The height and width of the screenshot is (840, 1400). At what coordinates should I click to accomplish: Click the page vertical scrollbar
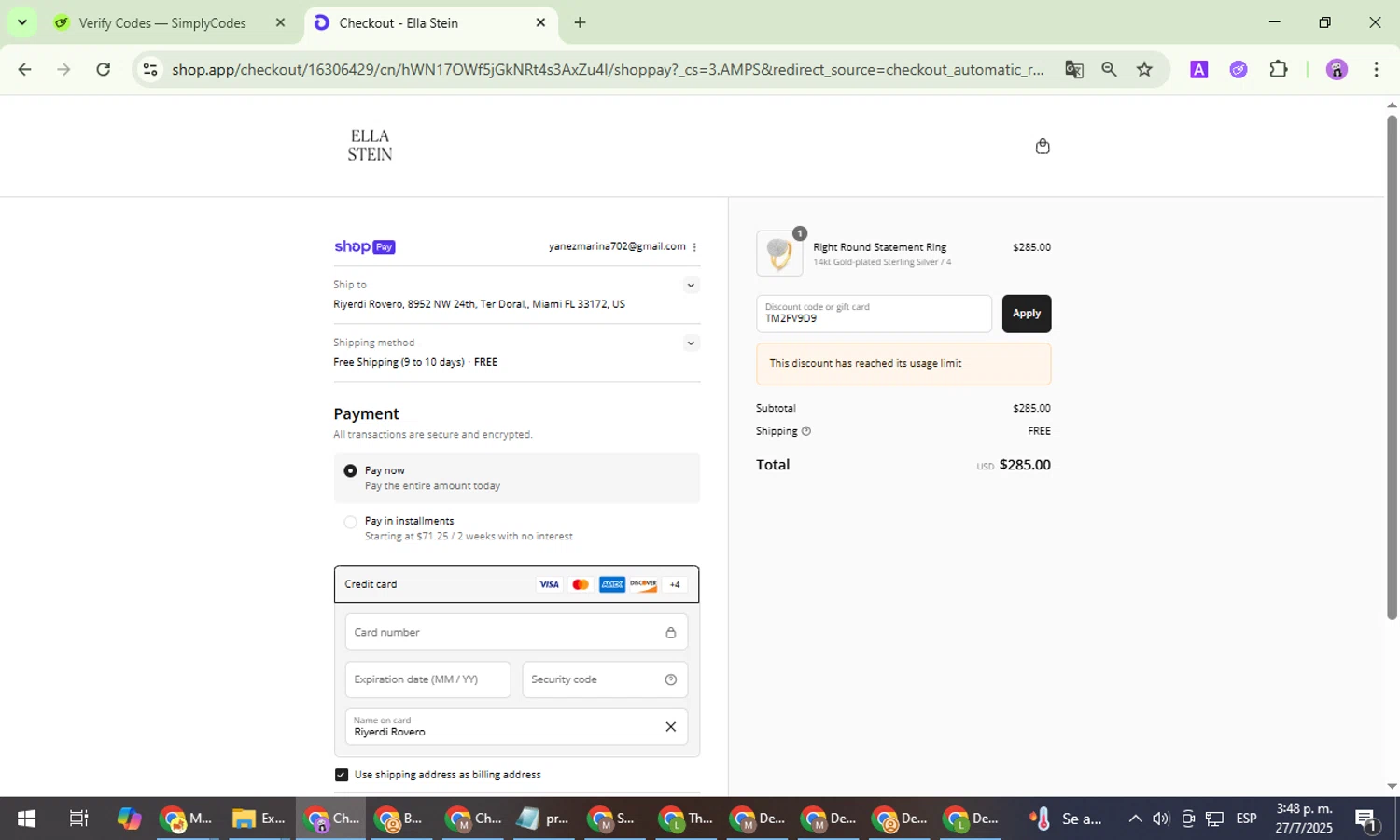(x=1392, y=366)
